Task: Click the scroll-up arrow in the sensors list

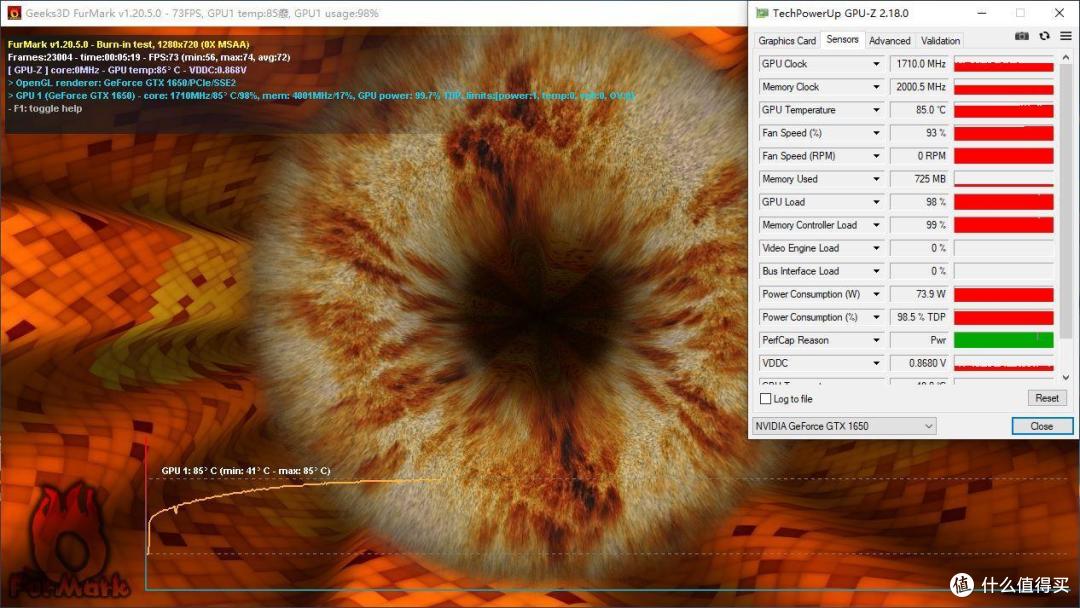Action: 1066,58
